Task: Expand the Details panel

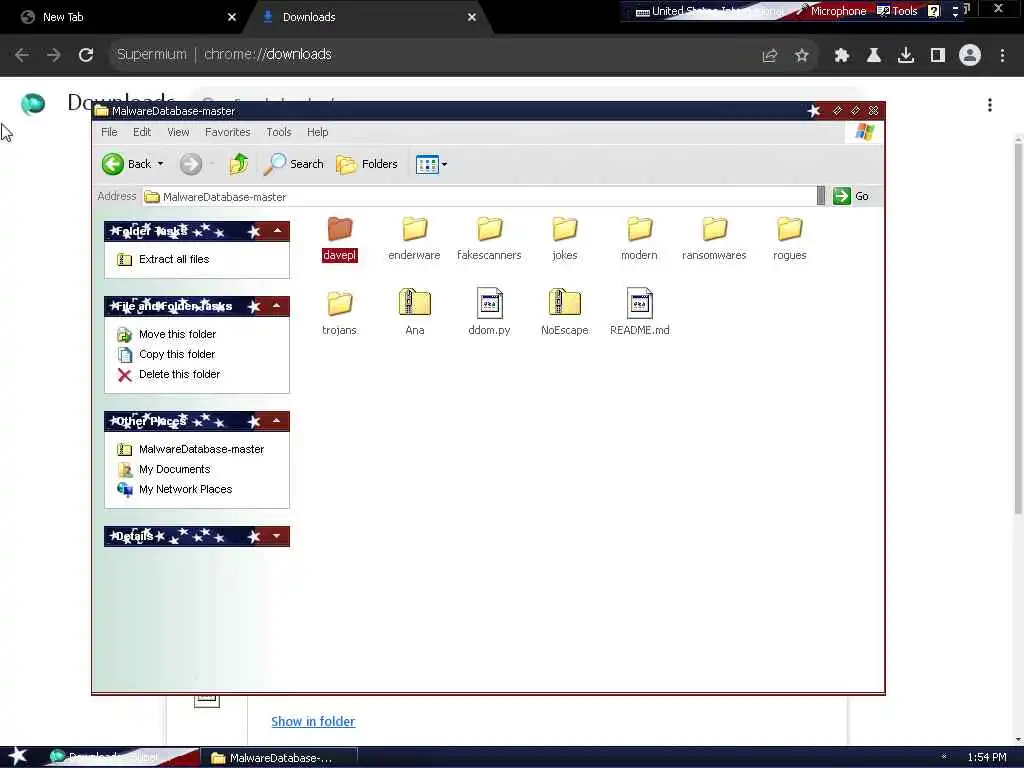Action: coord(277,536)
